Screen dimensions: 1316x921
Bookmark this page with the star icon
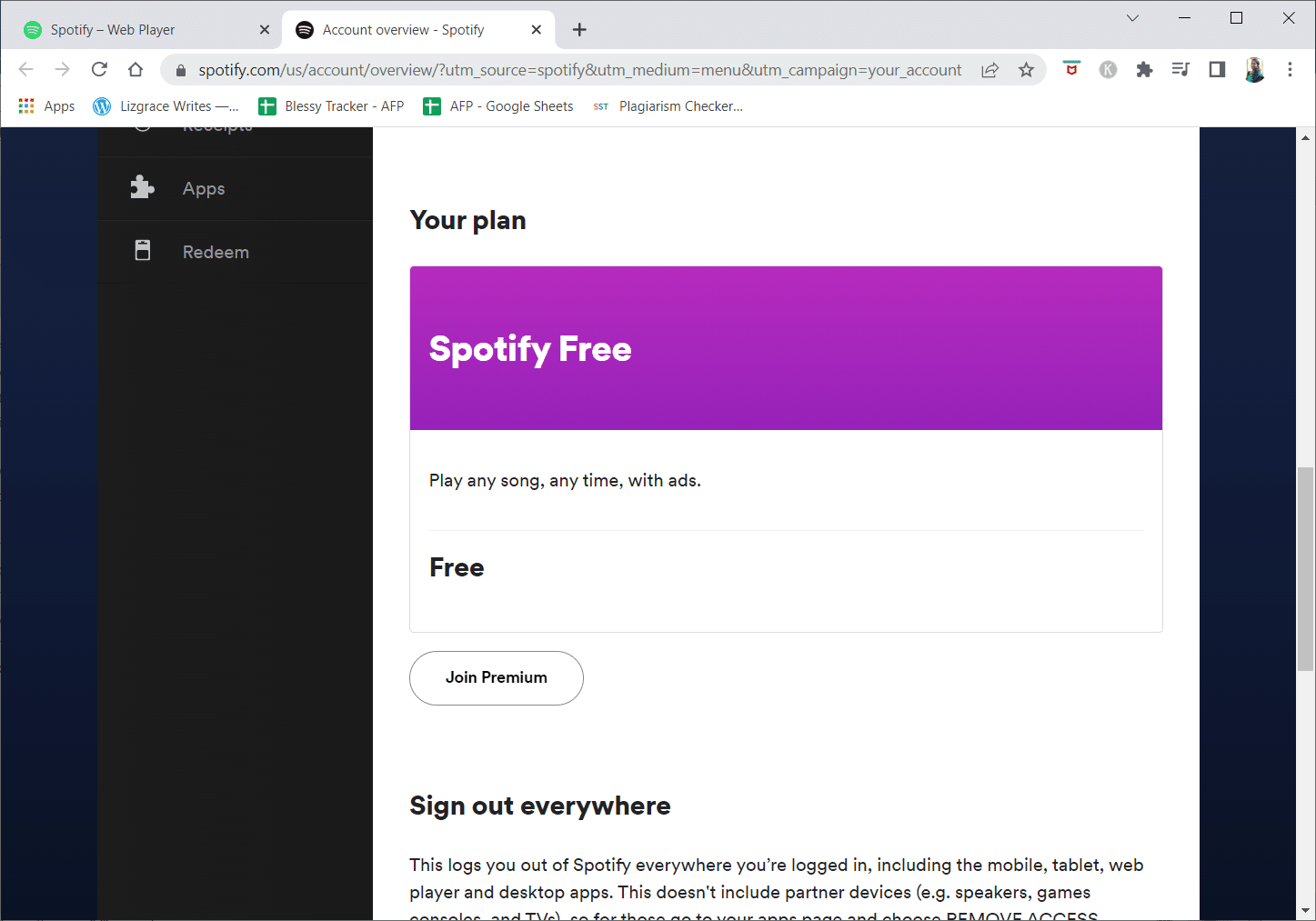click(1026, 70)
